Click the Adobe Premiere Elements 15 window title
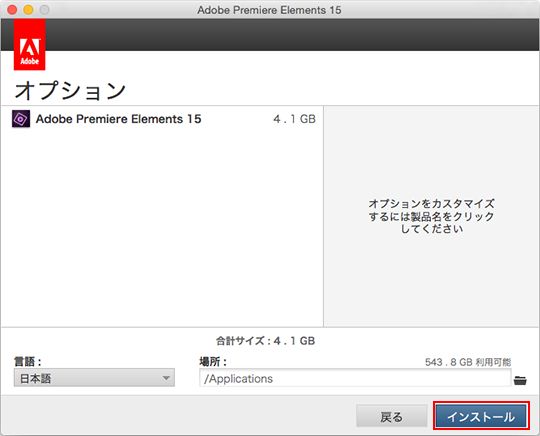This screenshot has width=540, height=436. (269, 10)
